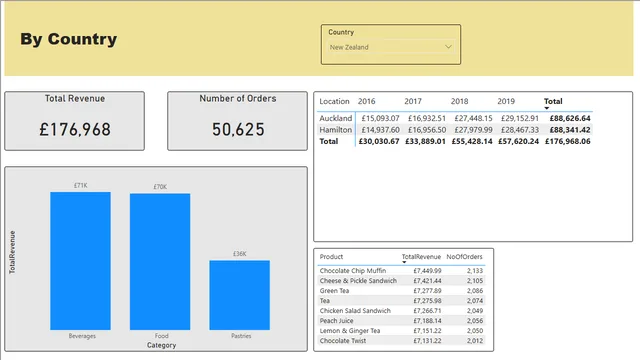Select the Auckland row label

(x=336, y=118)
